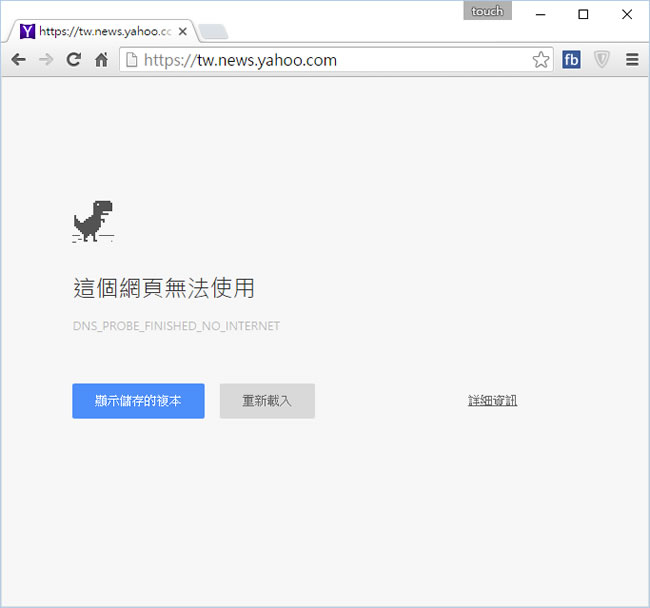
Task: Click the back arrow navigation button
Action: click(18, 60)
